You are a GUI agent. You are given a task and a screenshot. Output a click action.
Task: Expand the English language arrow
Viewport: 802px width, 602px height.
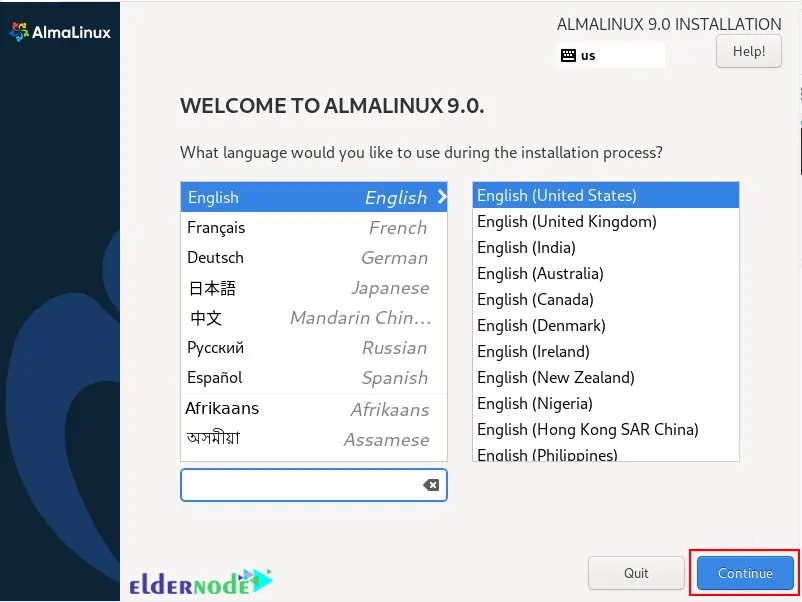coord(441,197)
